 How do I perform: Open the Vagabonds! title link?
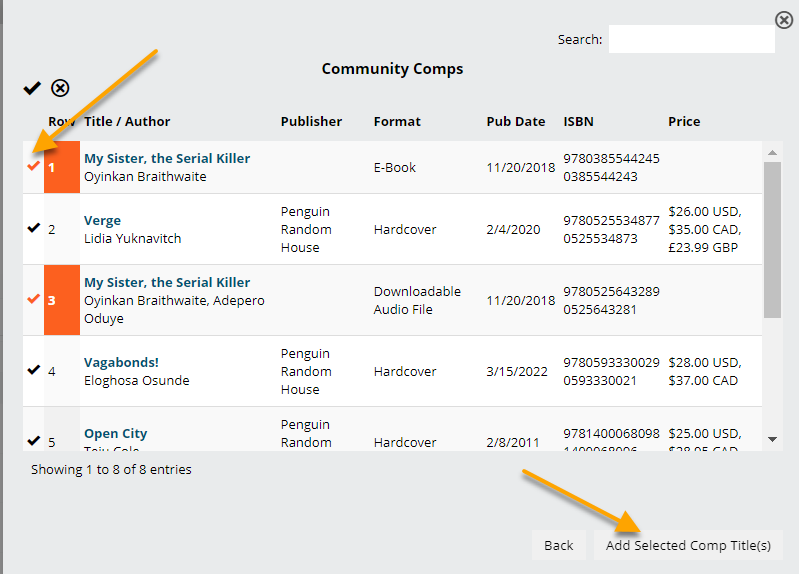tap(121, 362)
